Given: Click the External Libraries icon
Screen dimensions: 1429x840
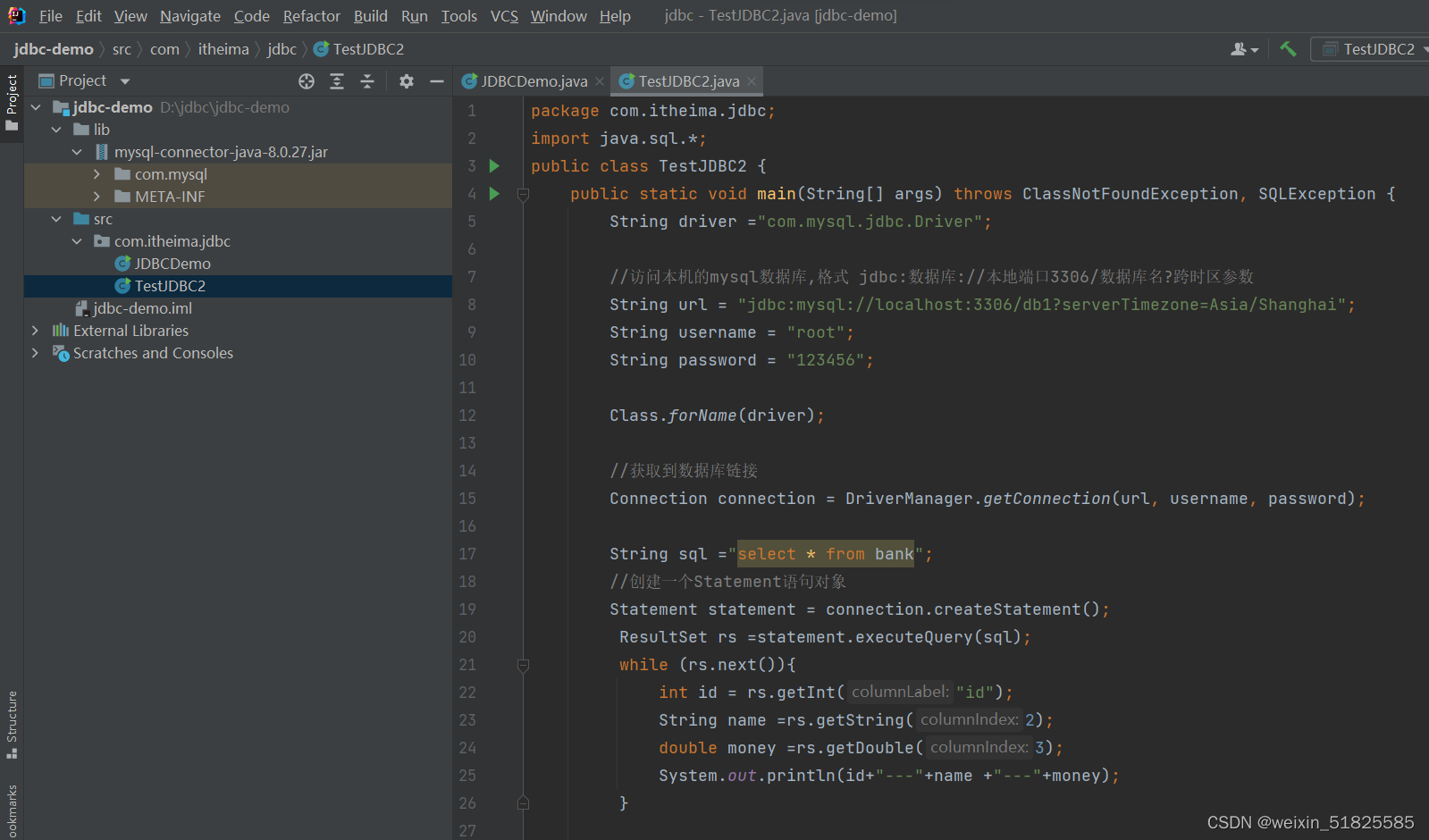Looking at the screenshot, I should pos(61,331).
